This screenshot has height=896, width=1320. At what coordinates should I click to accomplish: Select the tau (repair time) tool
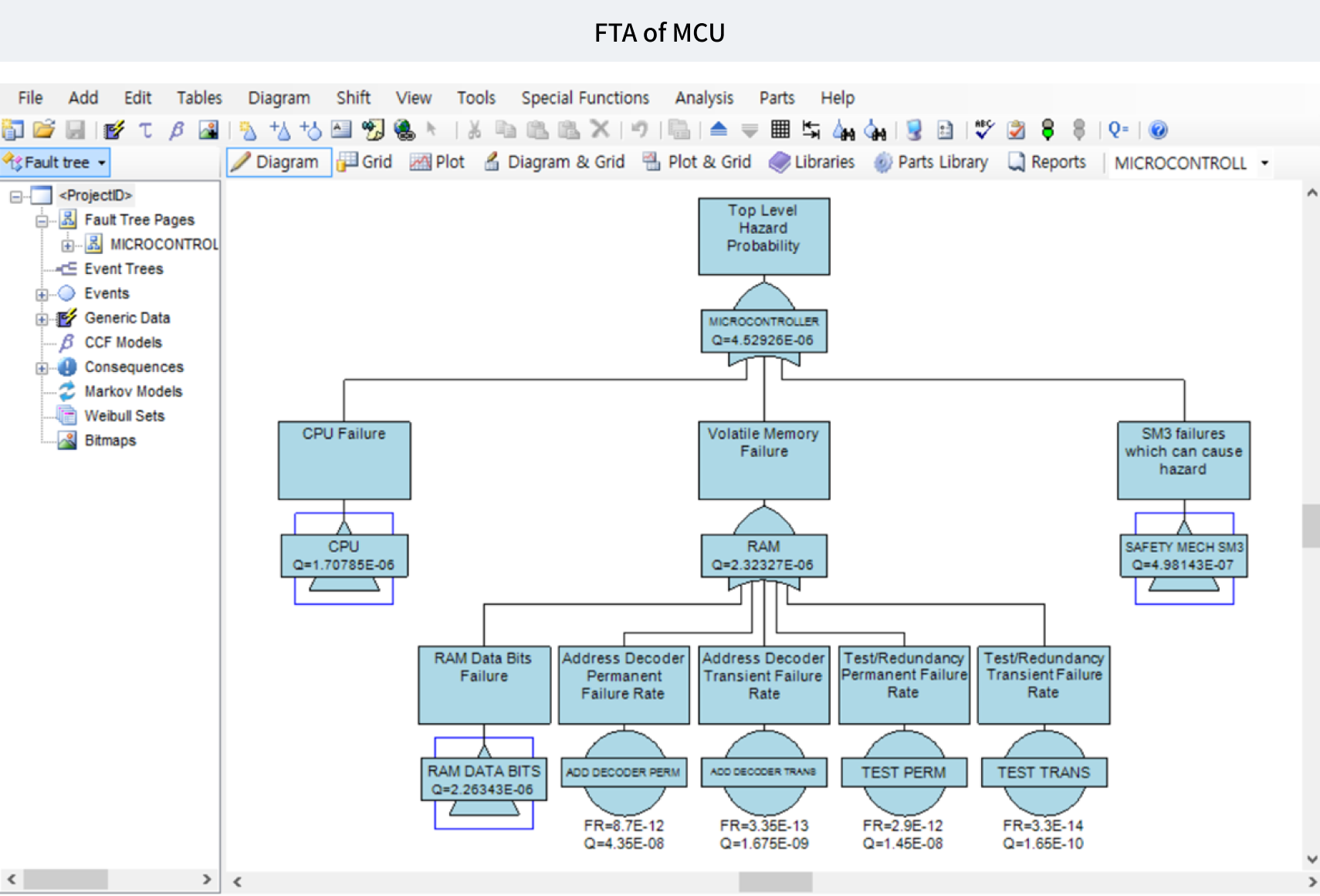pos(145,130)
